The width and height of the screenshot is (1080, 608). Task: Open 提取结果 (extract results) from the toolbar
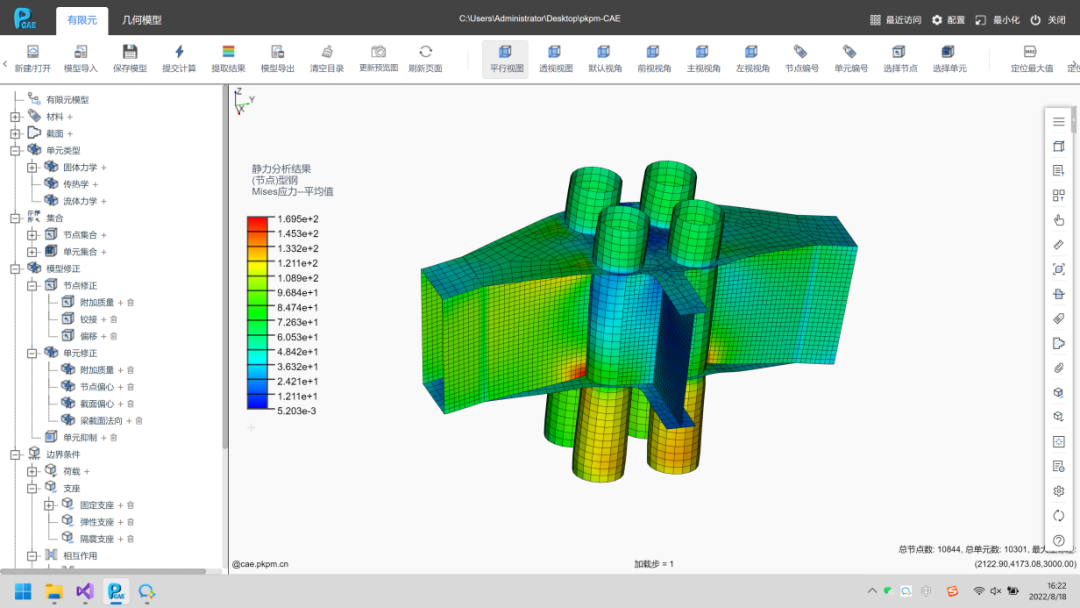click(x=228, y=52)
